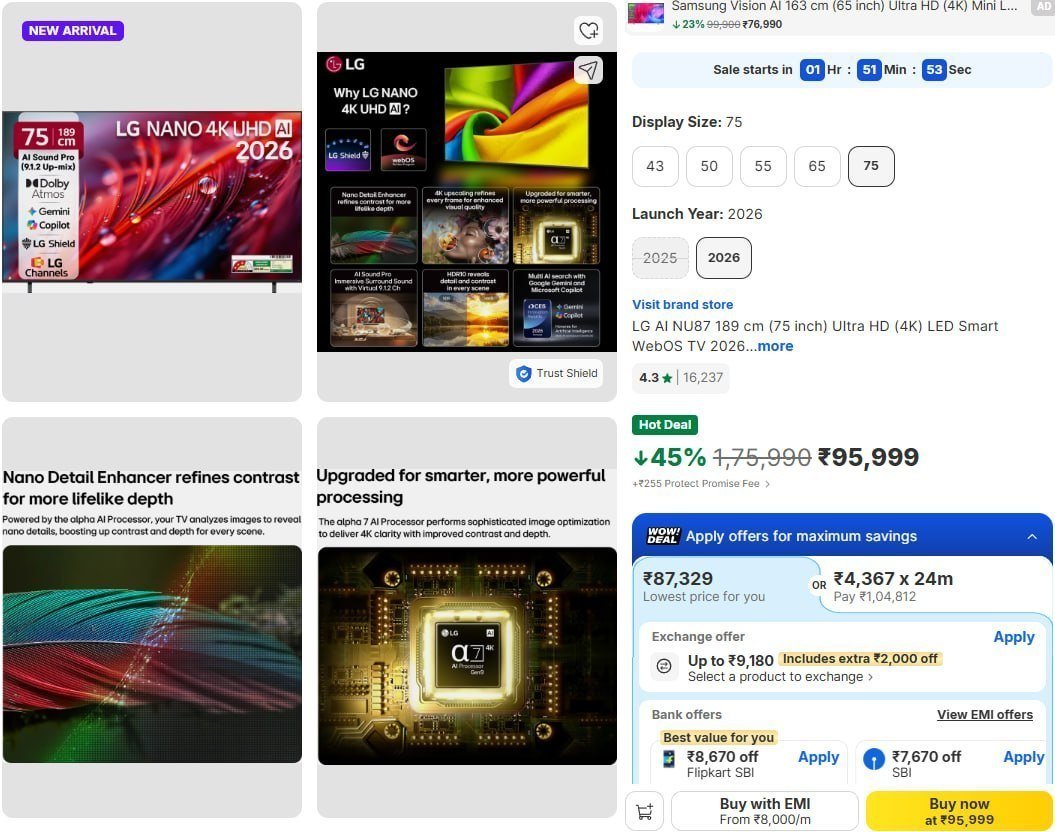Viewport: 1055px width, 832px height.
Task: Select 65 inch display size
Action: 817,166
